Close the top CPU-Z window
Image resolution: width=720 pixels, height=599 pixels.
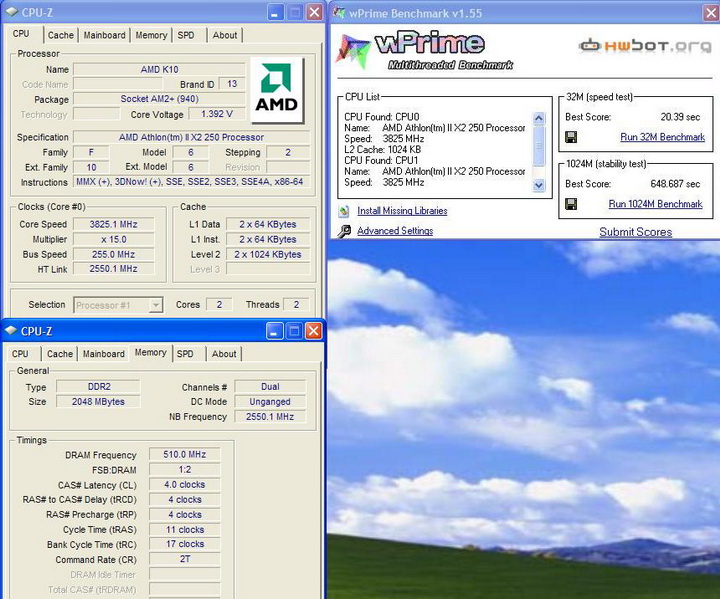click(315, 12)
